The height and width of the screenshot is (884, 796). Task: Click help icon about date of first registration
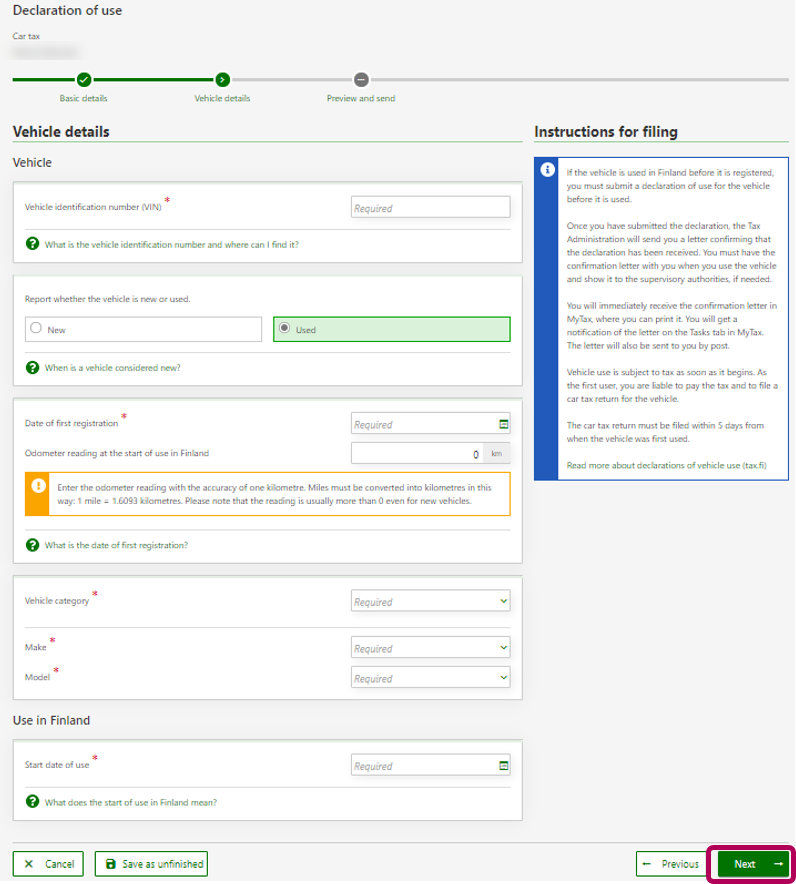pyautogui.click(x=32, y=545)
